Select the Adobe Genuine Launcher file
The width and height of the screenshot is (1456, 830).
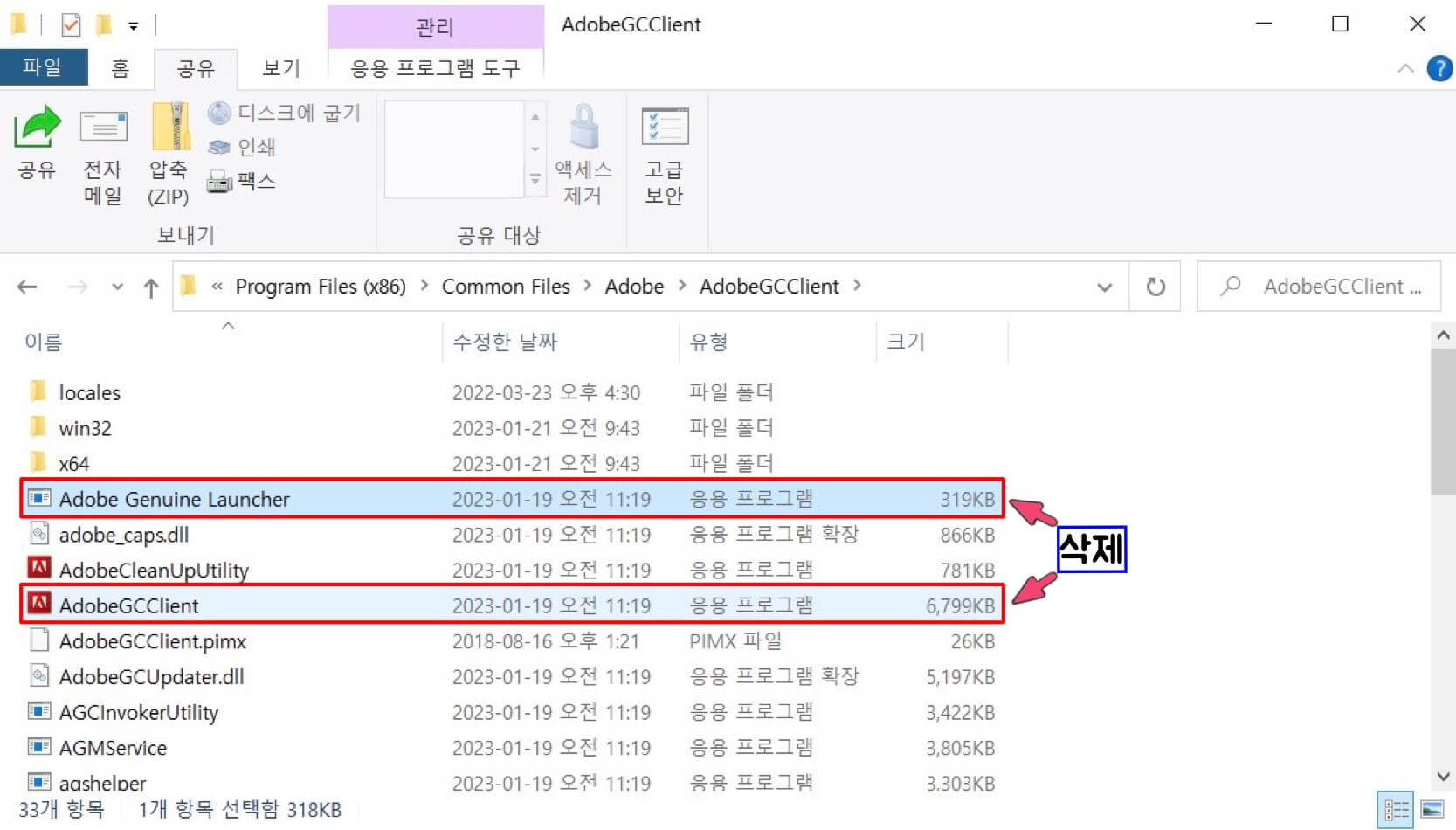click(x=512, y=499)
